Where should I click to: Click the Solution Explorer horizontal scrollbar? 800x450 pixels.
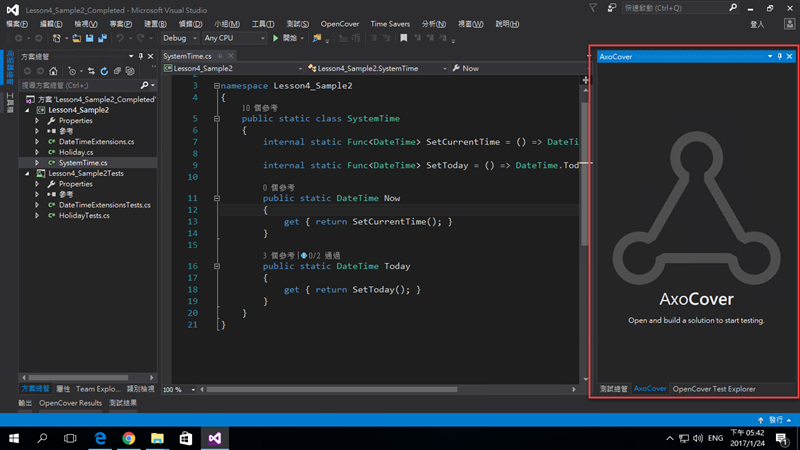pos(78,378)
